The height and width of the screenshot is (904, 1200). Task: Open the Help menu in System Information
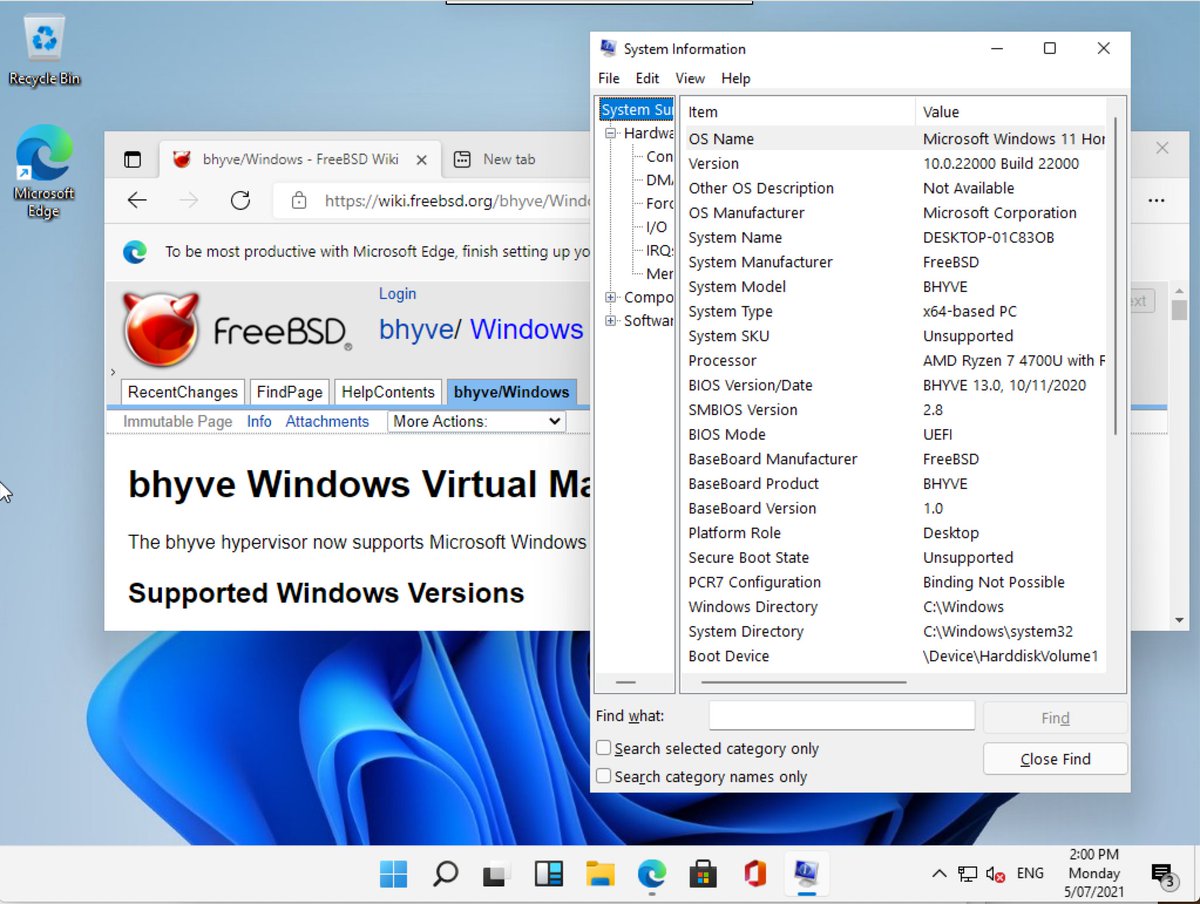click(x=735, y=78)
